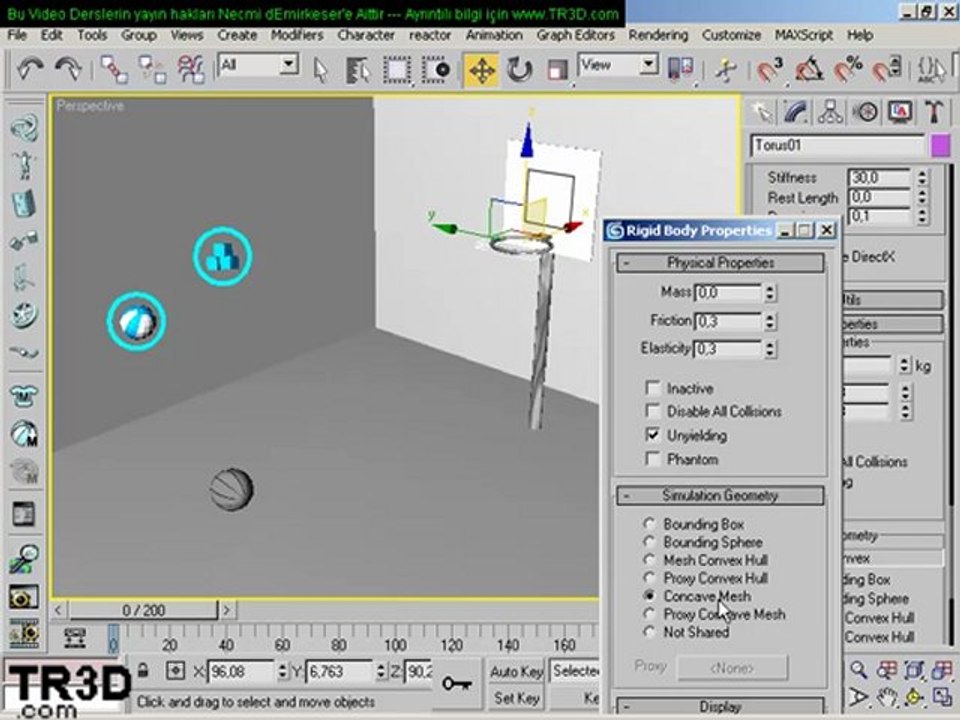Toggle the Angle Snap icon

point(808,70)
